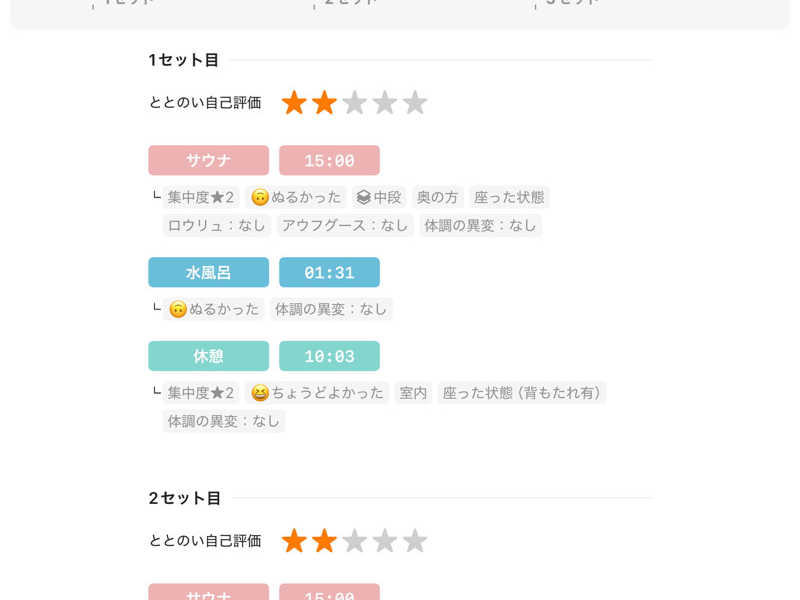Screen dimensions: 800x600
Task: Click the pink サウナ label in 1セット目
Action: 208,160
